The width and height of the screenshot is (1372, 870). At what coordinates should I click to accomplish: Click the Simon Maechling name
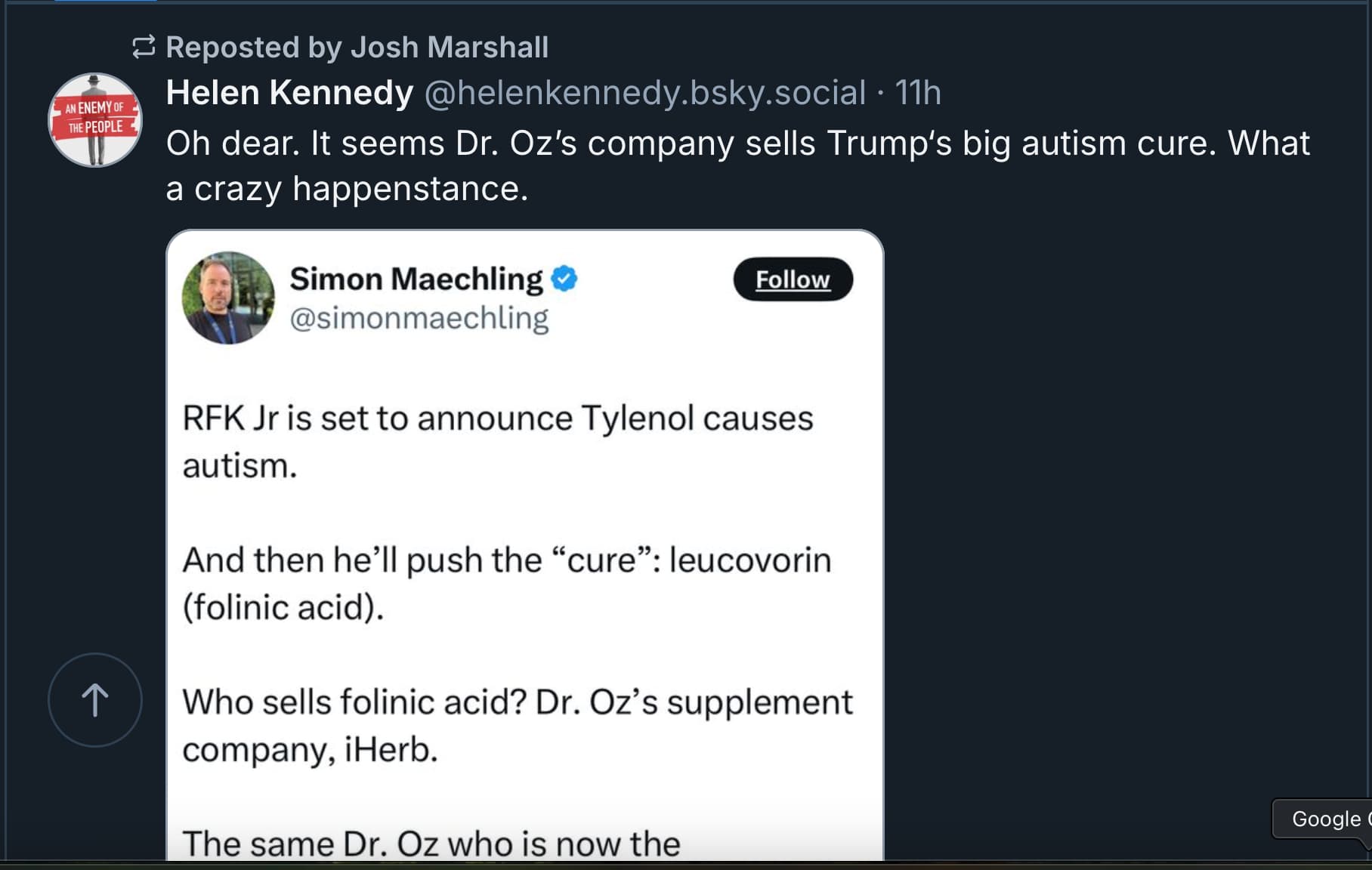point(416,279)
